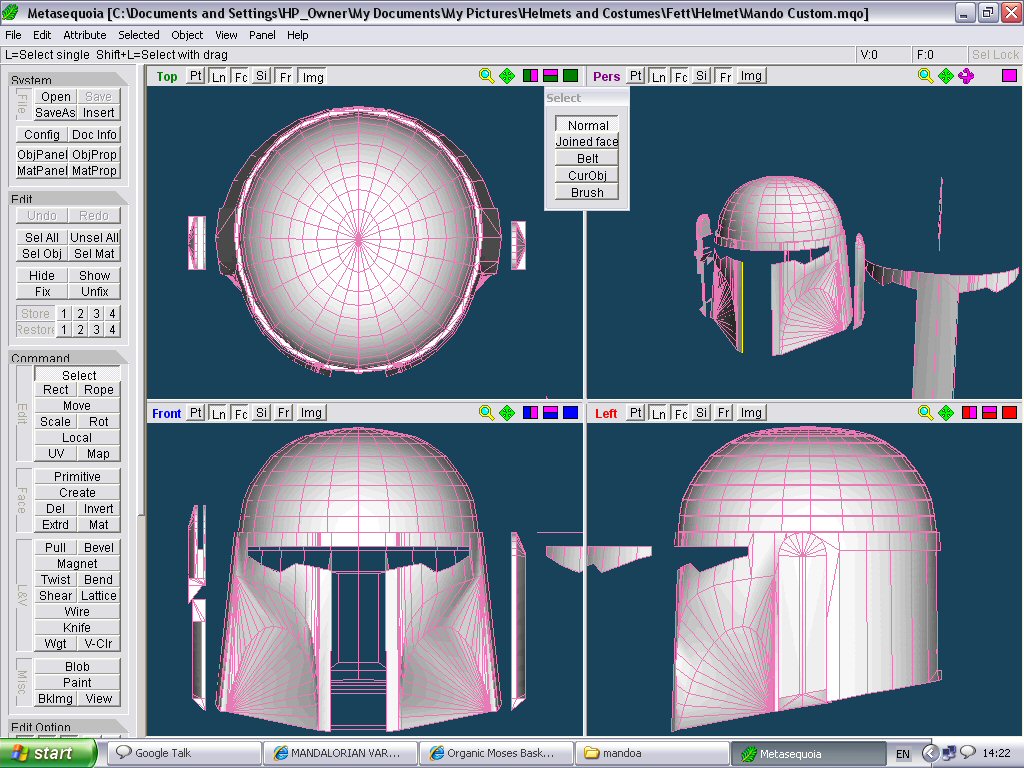Viewport: 1024px width, 768px height.
Task: Collapse the Edit panel header above Undo
Action: click(x=67, y=199)
